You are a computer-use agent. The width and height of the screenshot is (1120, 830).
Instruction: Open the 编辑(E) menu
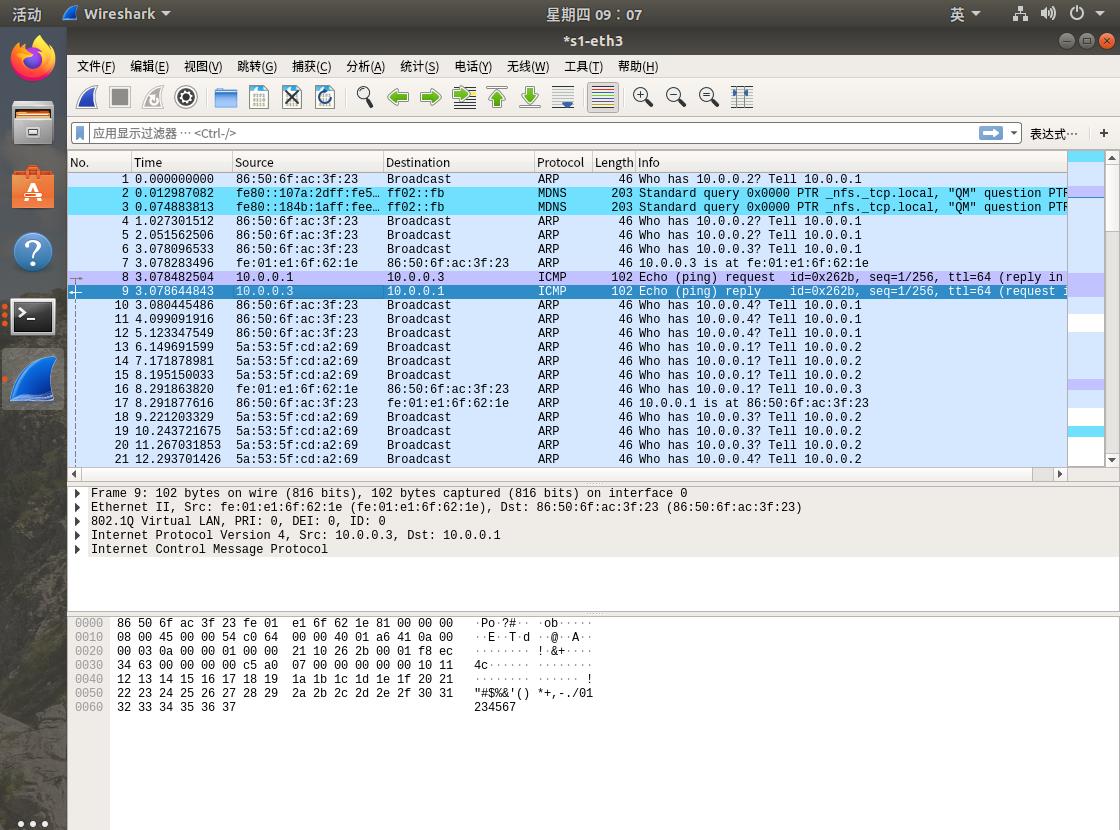(x=149, y=66)
